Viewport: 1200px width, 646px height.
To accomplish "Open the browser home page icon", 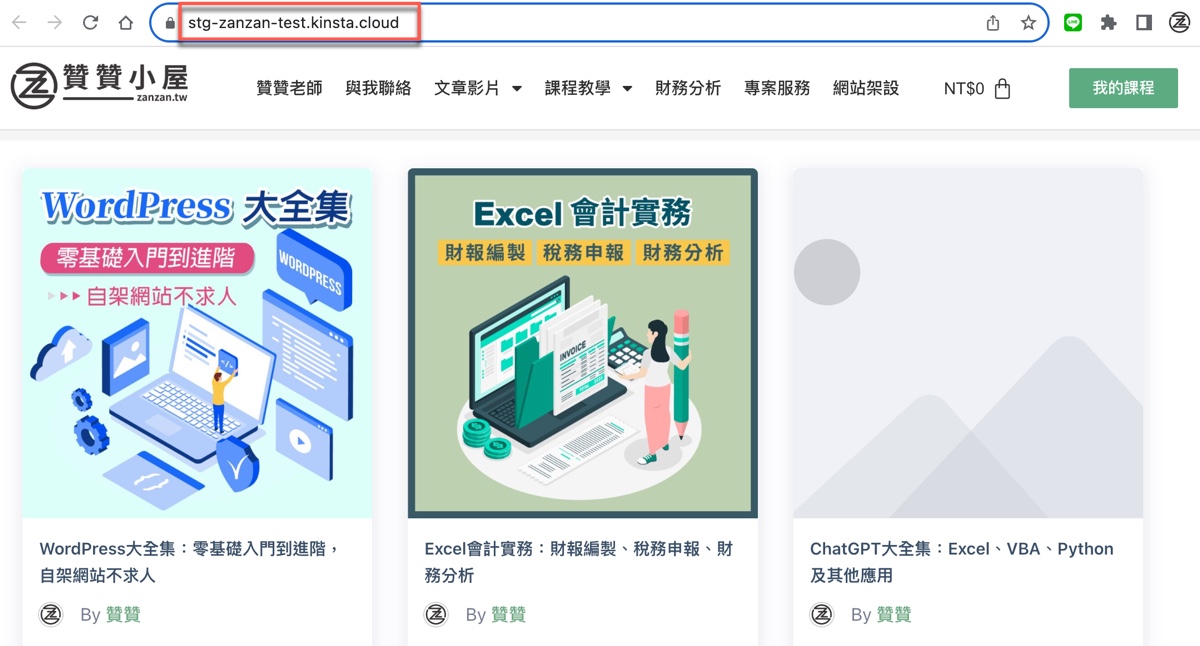I will [126, 22].
